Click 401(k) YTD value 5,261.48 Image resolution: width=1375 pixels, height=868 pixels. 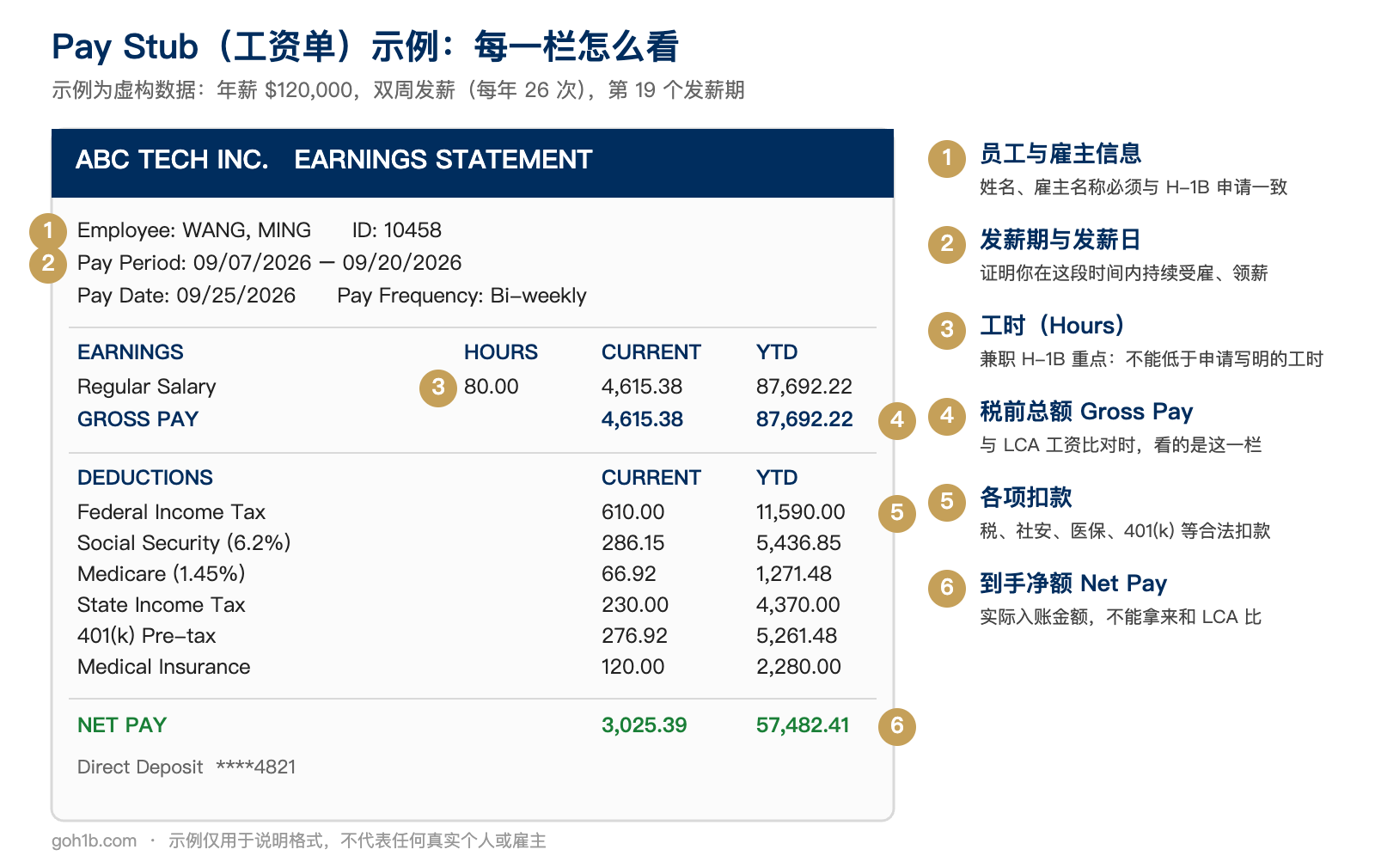pyautogui.click(x=797, y=636)
